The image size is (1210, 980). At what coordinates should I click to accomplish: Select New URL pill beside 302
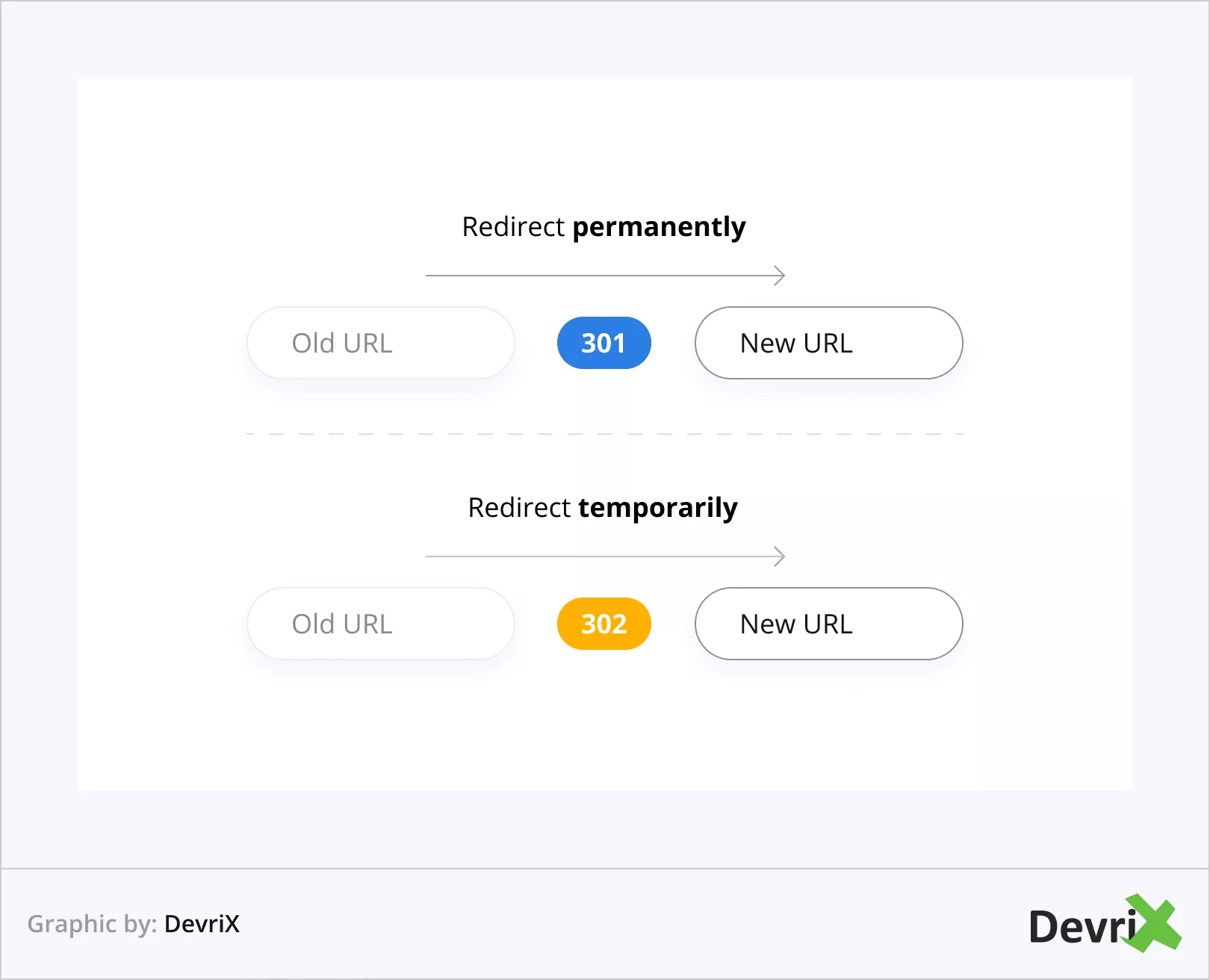[828, 624]
